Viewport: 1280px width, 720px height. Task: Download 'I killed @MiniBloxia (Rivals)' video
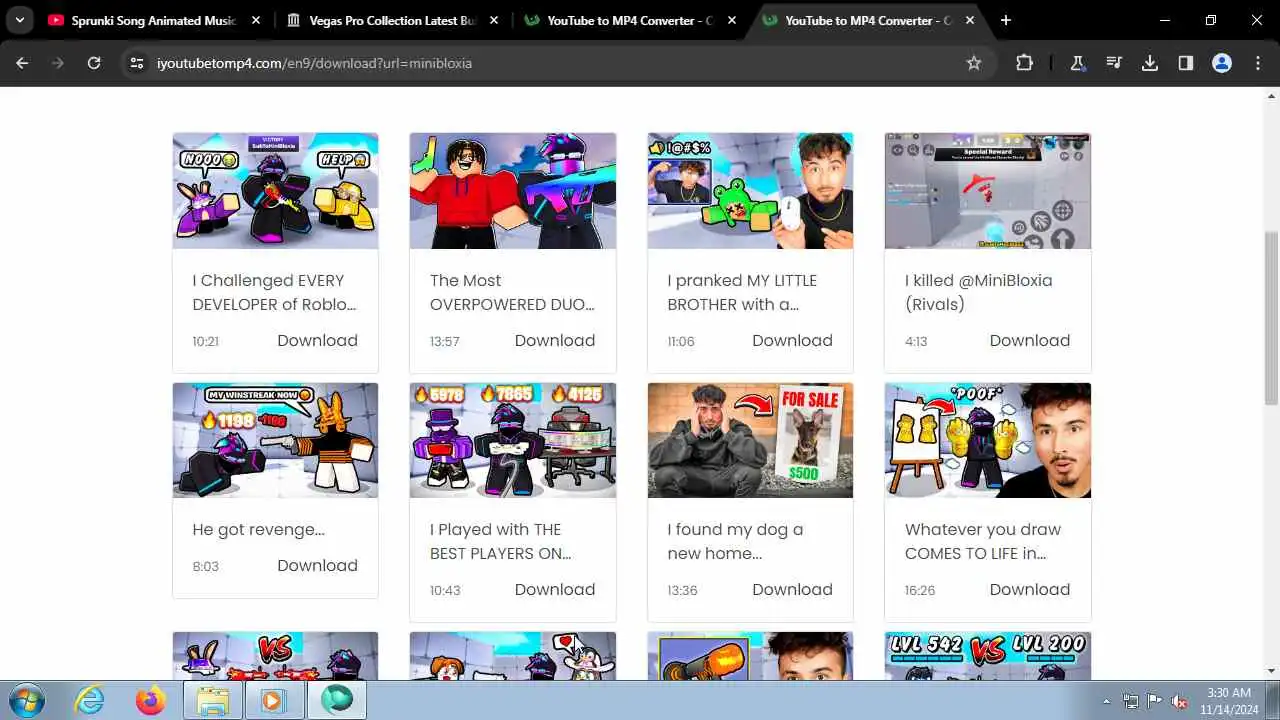coord(1030,340)
